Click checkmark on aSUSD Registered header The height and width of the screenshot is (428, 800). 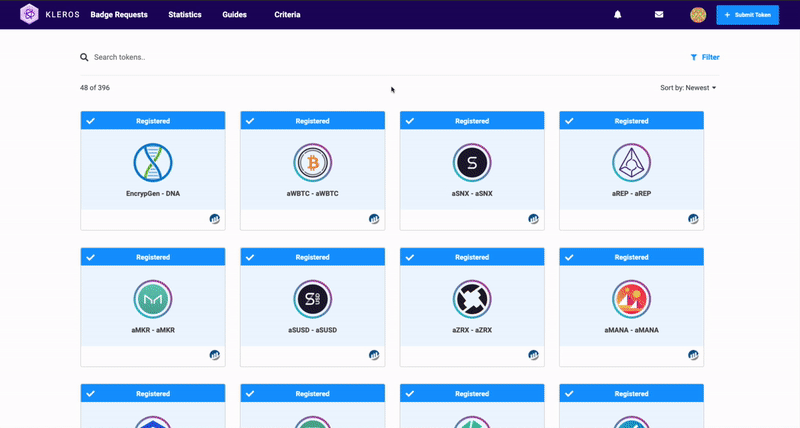click(250, 257)
